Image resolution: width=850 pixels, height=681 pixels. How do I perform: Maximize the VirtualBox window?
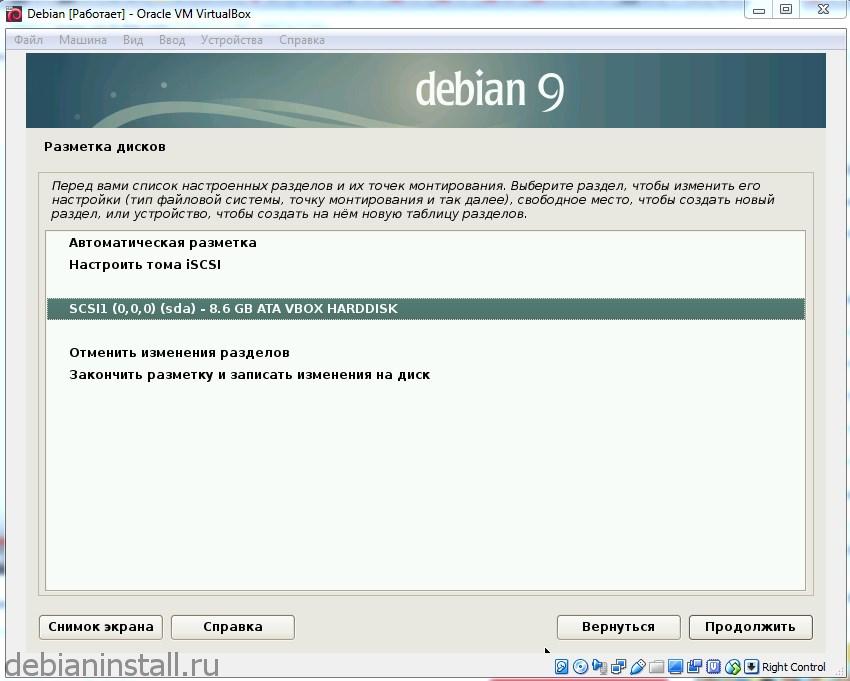click(786, 10)
